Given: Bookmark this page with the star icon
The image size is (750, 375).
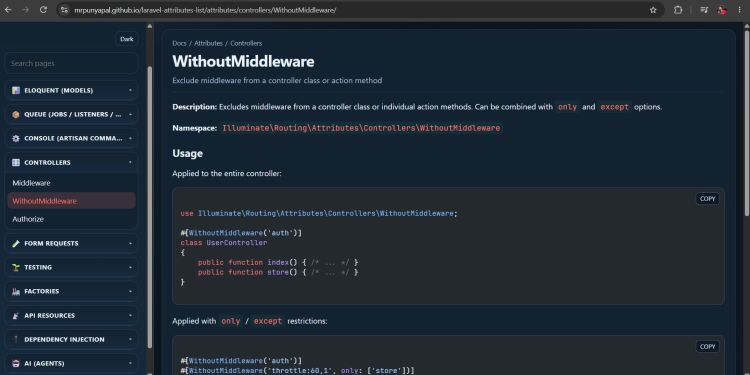Looking at the screenshot, I should pyautogui.click(x=653, y=10).
